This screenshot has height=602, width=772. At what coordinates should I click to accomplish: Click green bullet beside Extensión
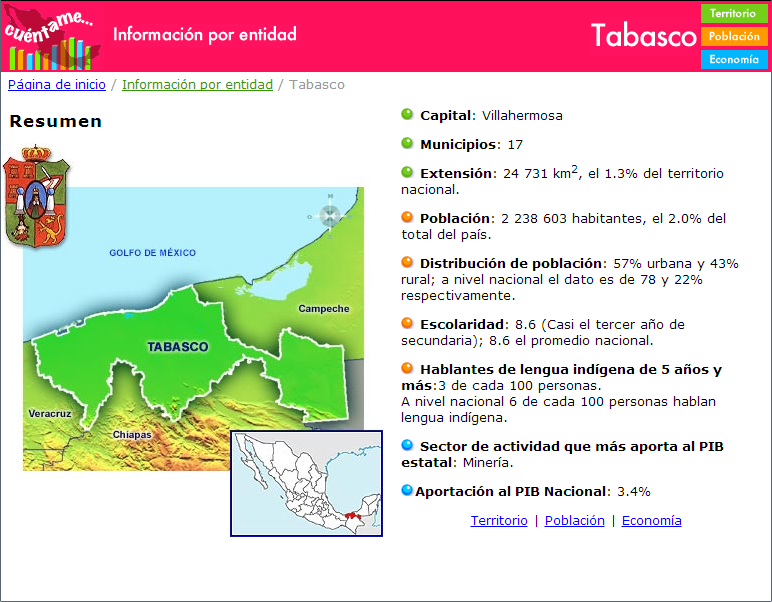click(407, 172)
